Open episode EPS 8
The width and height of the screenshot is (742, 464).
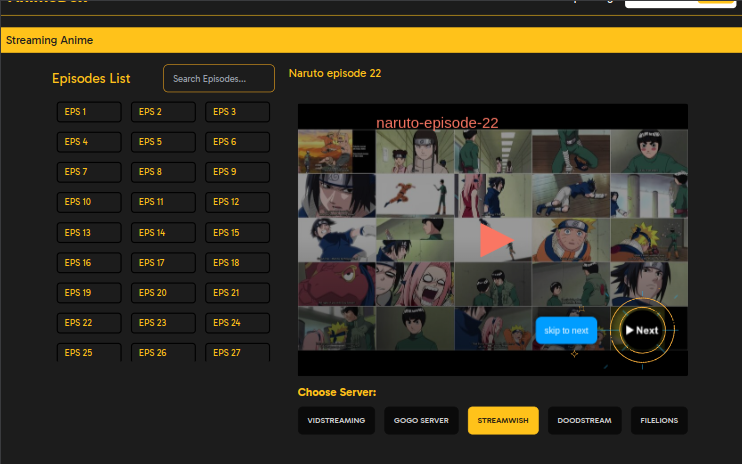pyautogui.click(x=163, y=172)
